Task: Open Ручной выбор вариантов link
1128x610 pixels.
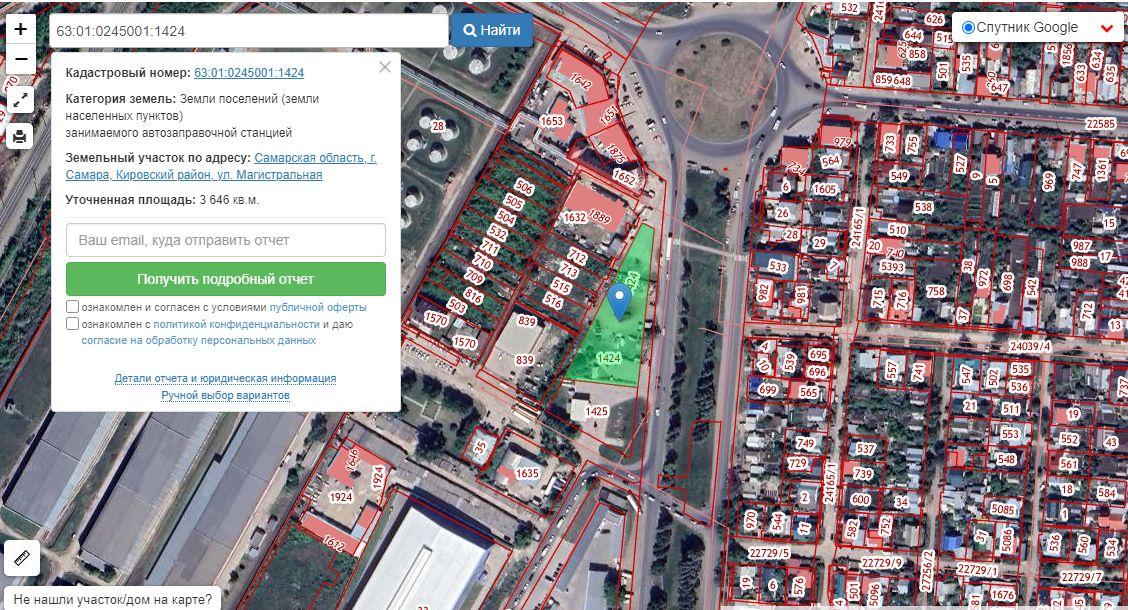Action: coord(225,396)
